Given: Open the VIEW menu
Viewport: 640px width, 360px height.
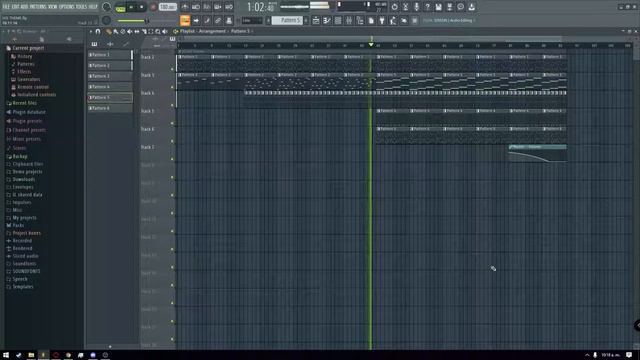Looking at the screenshot, I should [x=53, y=7].
